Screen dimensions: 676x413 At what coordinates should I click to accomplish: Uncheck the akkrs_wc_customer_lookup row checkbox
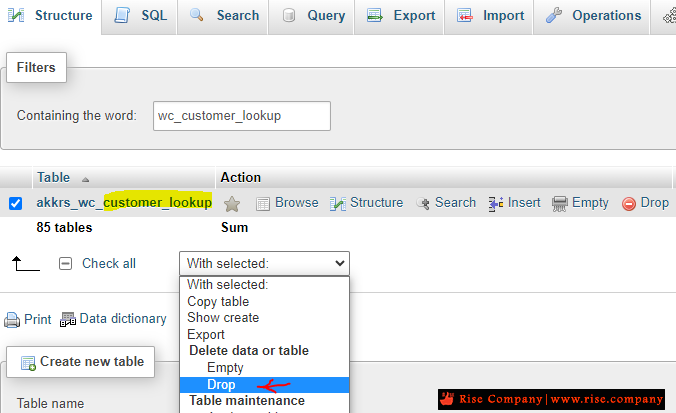[16, 203]
